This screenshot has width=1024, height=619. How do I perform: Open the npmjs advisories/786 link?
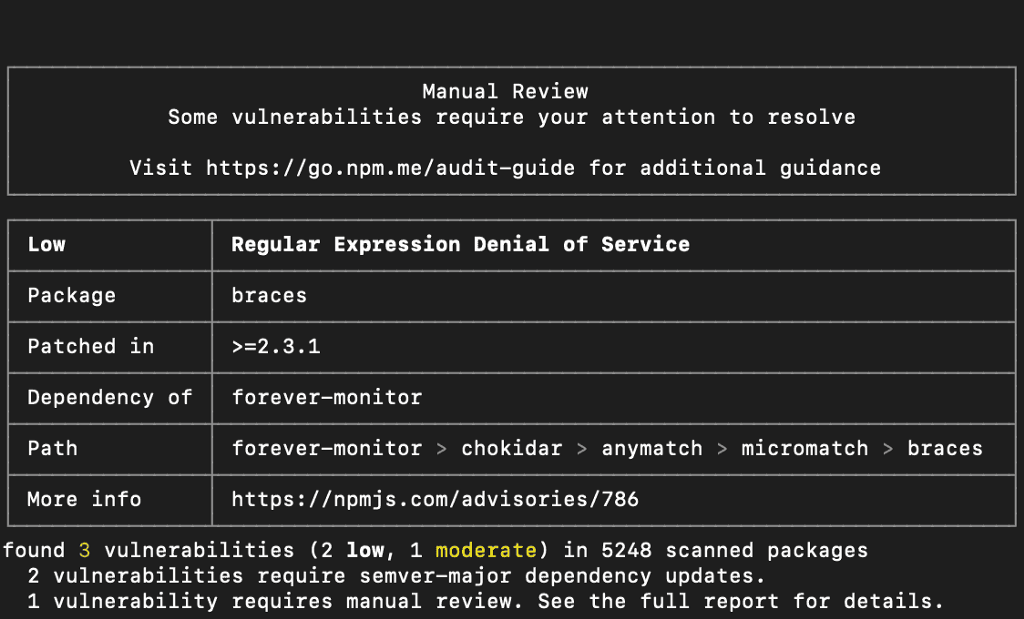click(435, 499)
